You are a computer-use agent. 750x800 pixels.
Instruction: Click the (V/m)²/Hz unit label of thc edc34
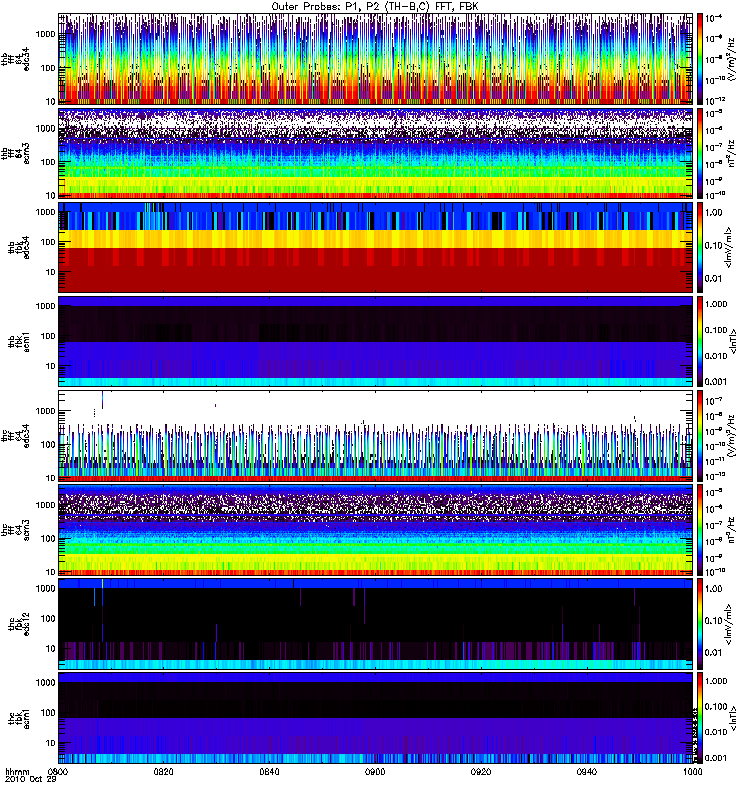coord(733,436)
